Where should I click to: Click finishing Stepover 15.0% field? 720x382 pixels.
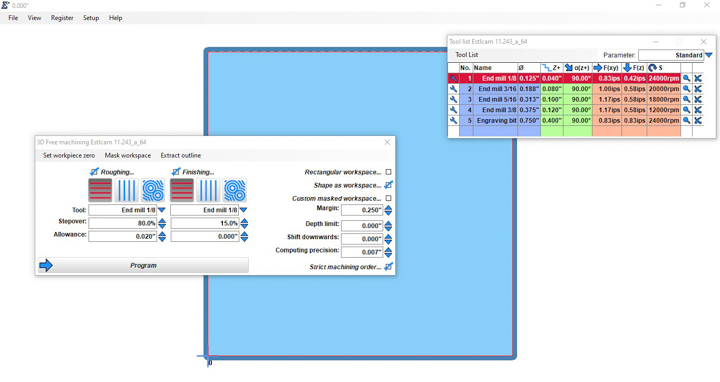click(x=205, y=224)
